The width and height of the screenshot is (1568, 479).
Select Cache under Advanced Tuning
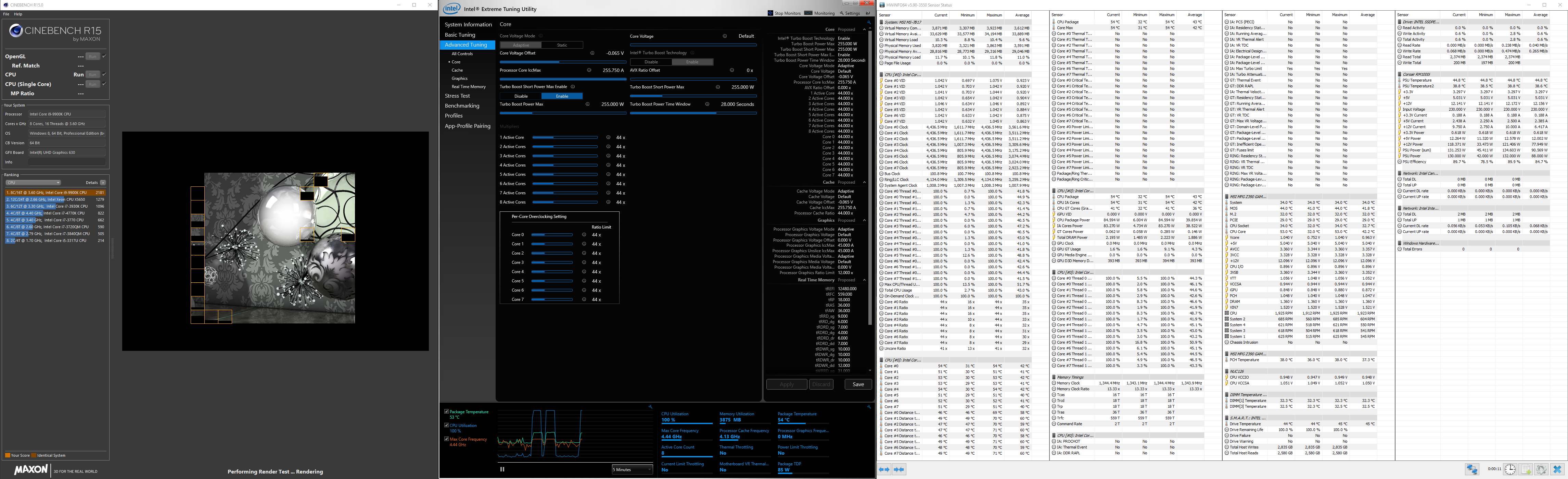pos(457,70)
